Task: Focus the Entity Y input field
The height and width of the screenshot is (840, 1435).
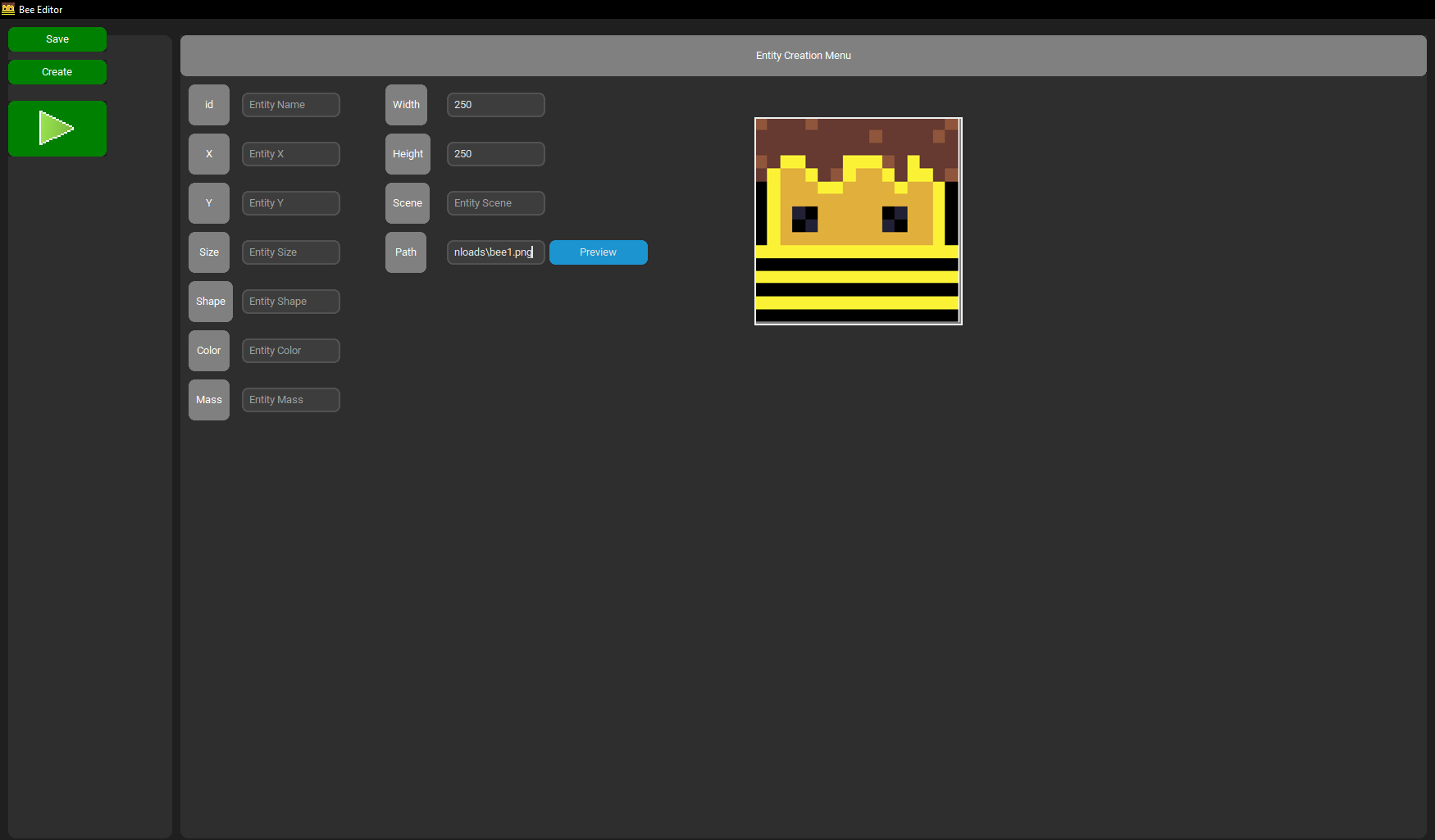Action: [291, 203]
